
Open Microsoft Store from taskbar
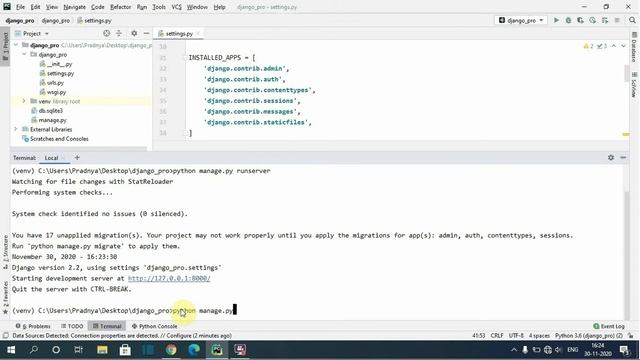tap(125, 350)
